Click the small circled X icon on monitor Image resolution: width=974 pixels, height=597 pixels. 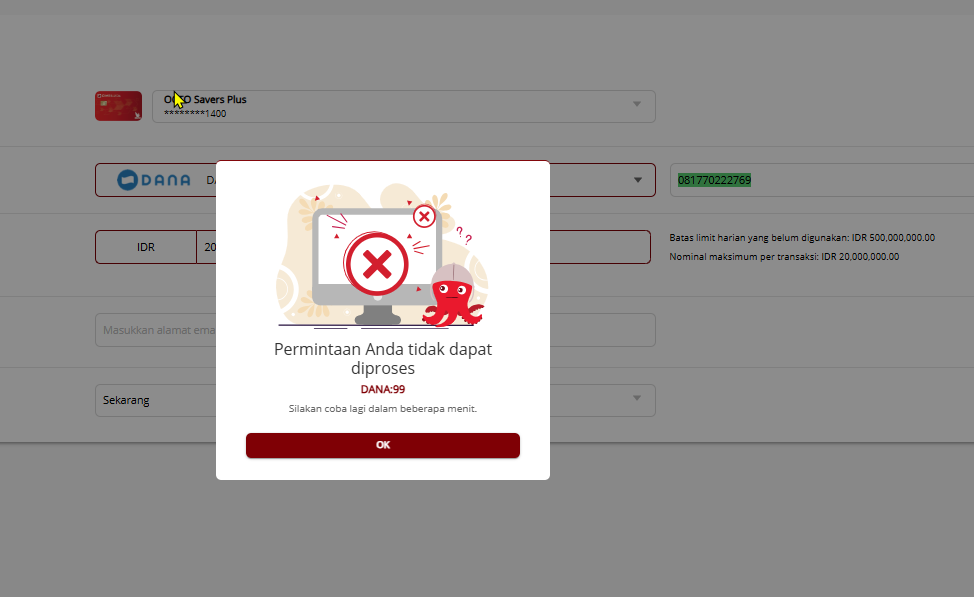424,217
